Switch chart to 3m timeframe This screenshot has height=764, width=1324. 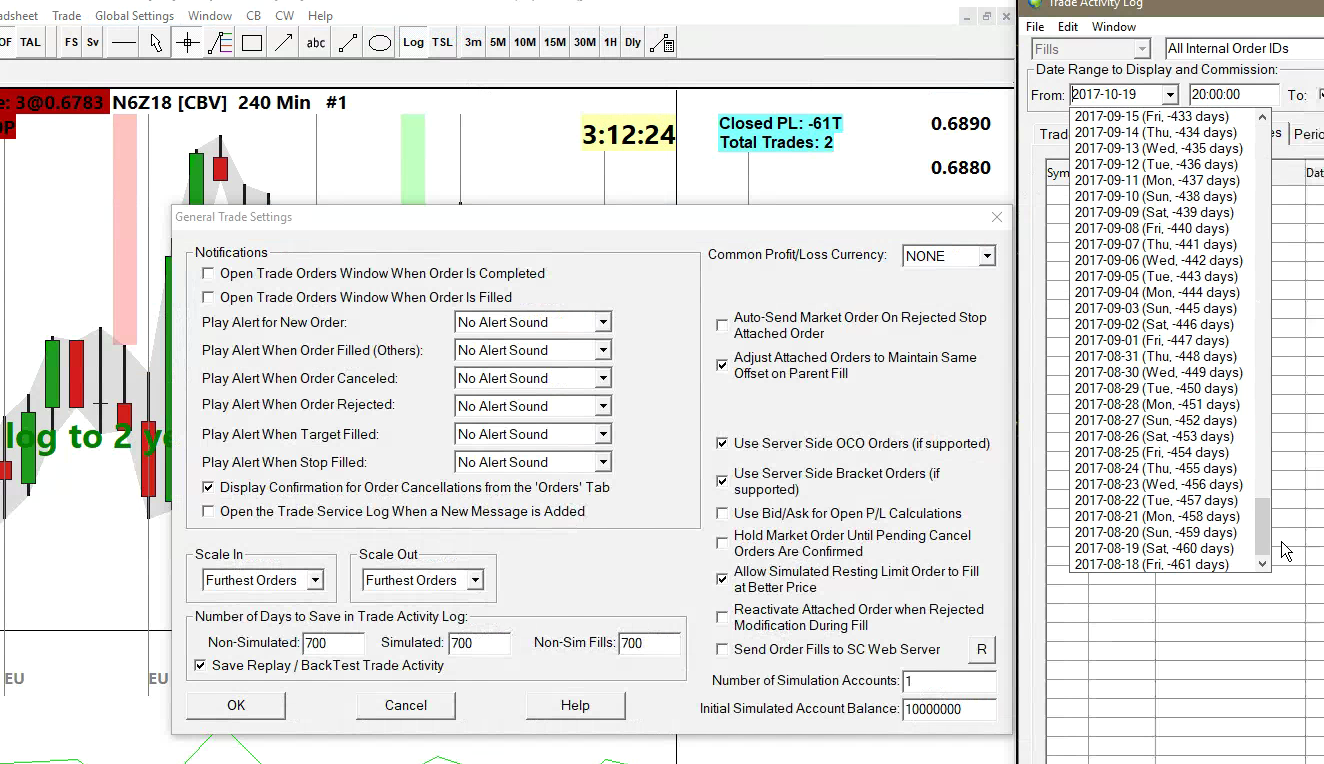(x=473, y=43)
